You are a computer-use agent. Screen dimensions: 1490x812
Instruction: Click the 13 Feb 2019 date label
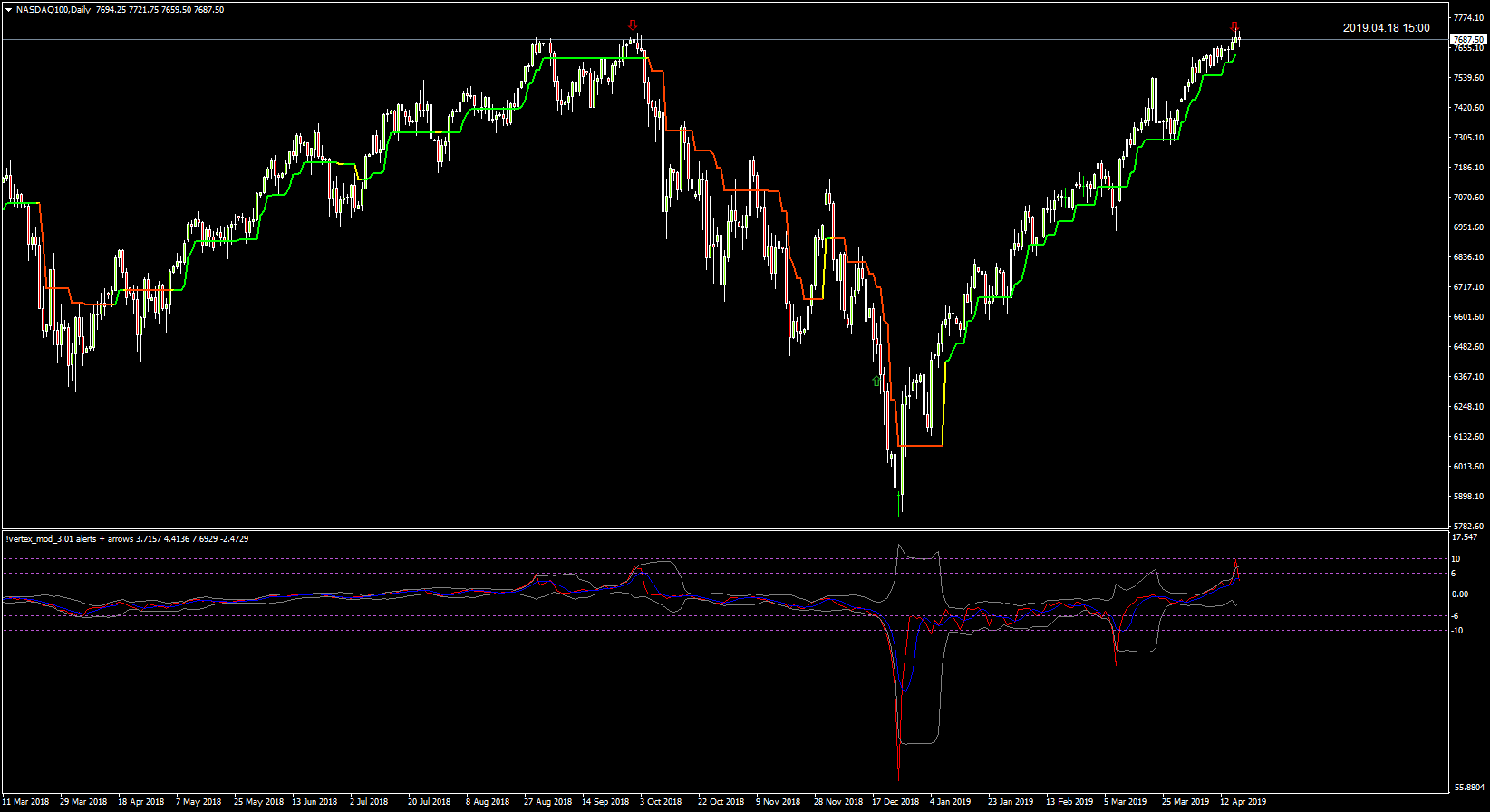click(1069, 802)
